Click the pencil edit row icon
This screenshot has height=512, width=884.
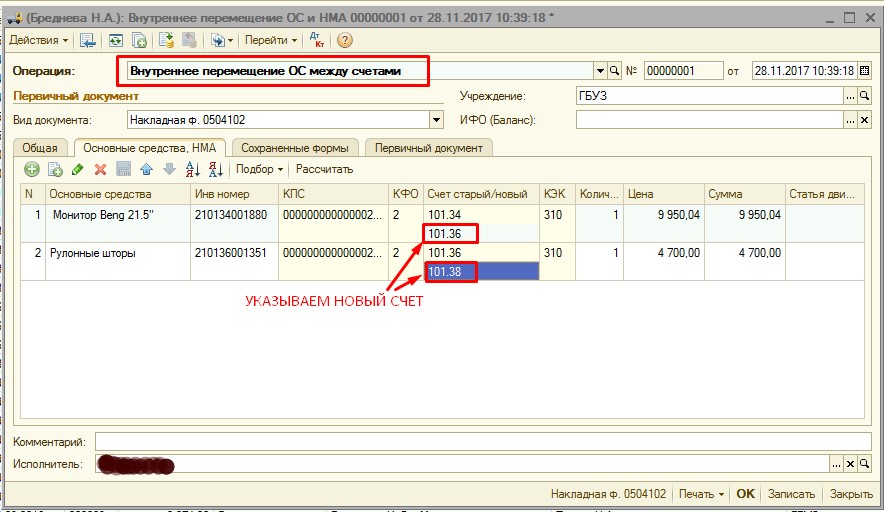78,169
